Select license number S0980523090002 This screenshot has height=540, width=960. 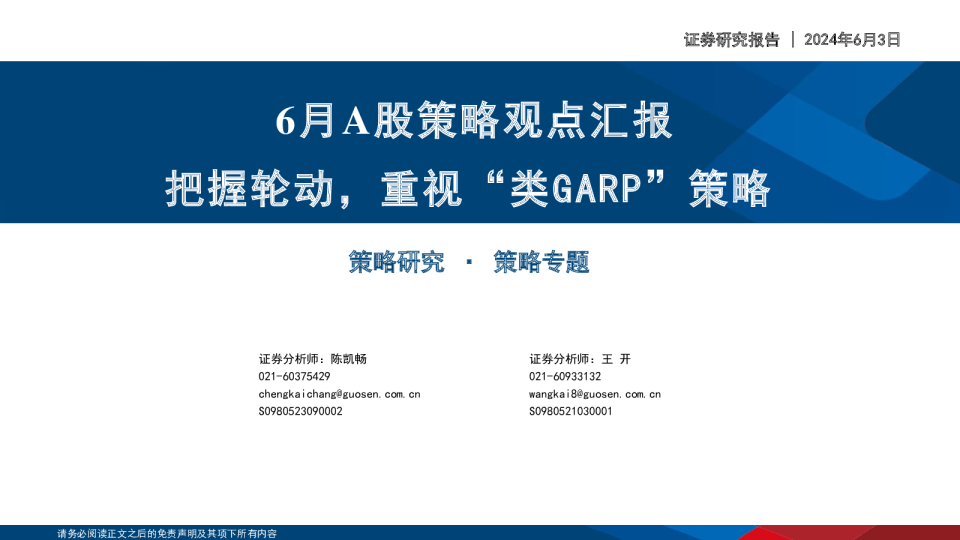300,411
